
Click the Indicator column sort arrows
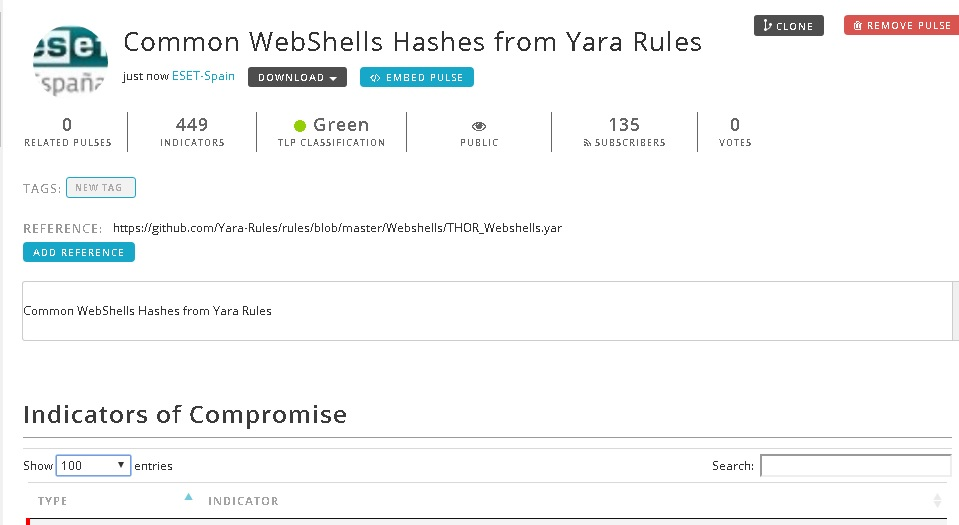point(937,500)
